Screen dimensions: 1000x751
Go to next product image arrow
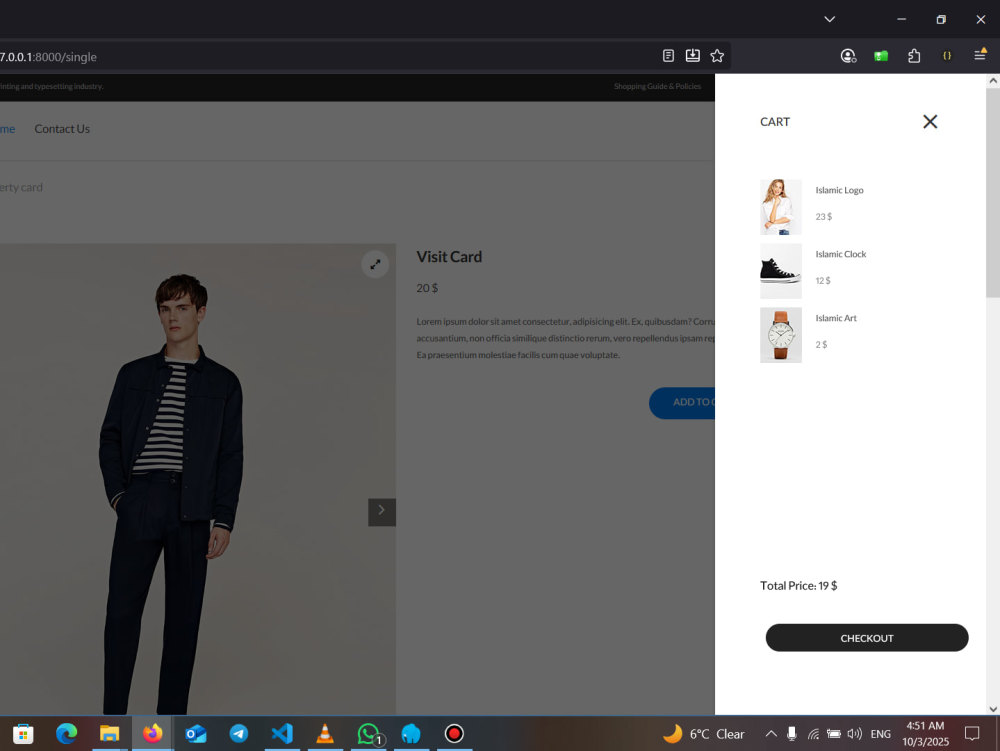coord(381,512)
